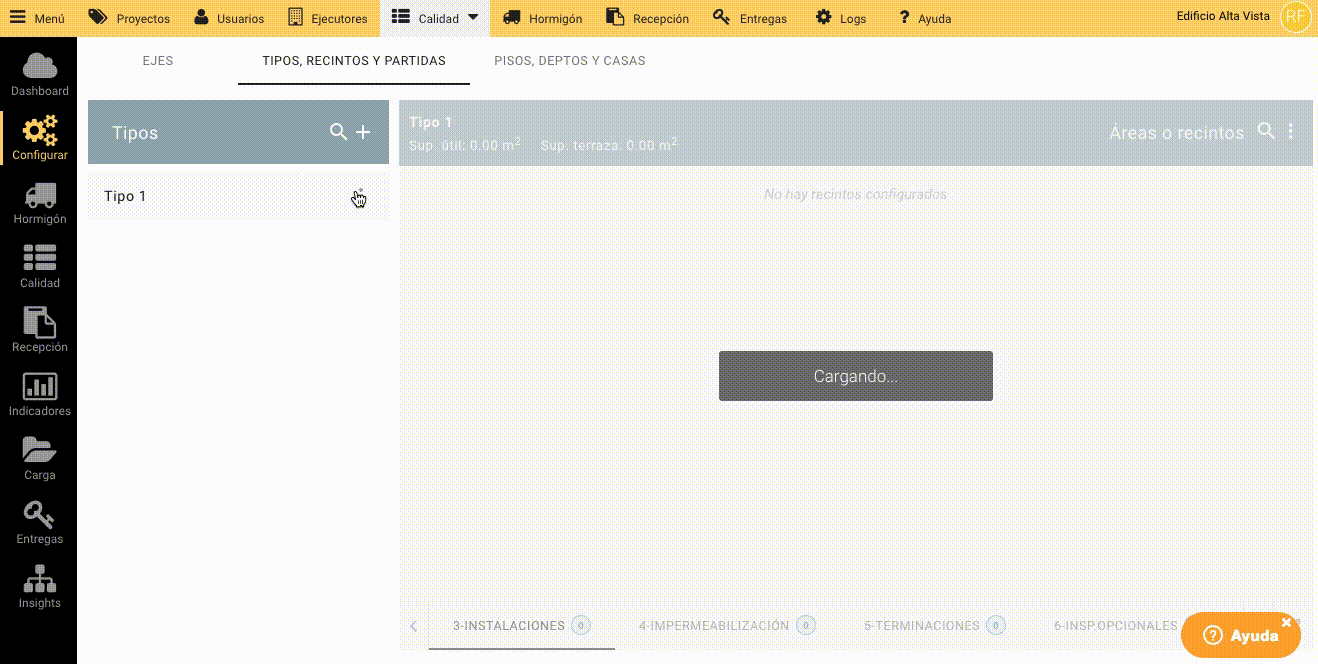
Task: Open the Entregas key icon in sidebar
Action: pyautogui.click(x=39, y=515)
